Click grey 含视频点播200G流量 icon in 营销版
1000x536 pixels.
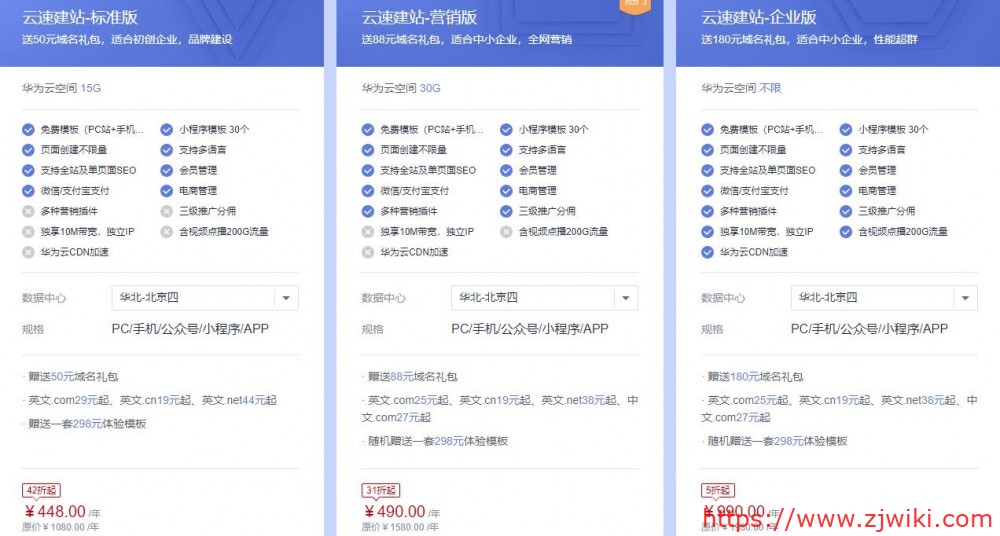pos(506,232)
